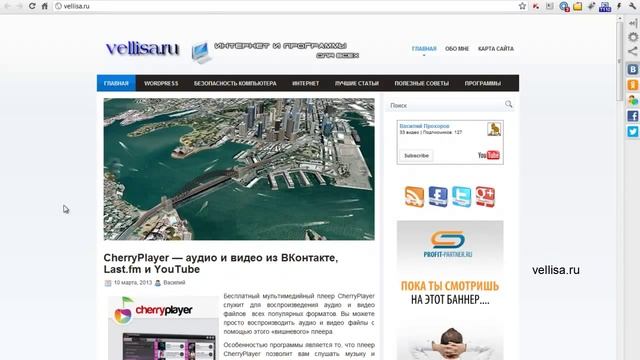Open Лучшие статьи navigation tab
This screenshot has width=640, height=360.
click(357, 83)
